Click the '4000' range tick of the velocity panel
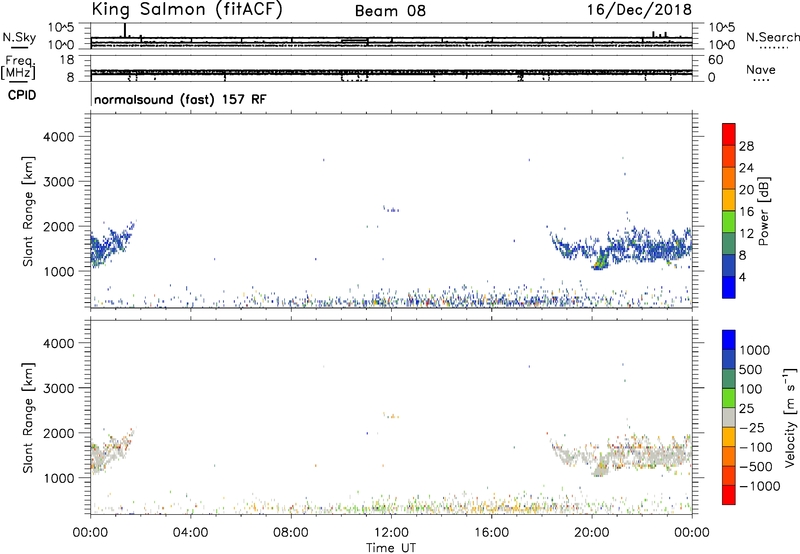This screenshot has width=800, height=554. click(59, 343)
